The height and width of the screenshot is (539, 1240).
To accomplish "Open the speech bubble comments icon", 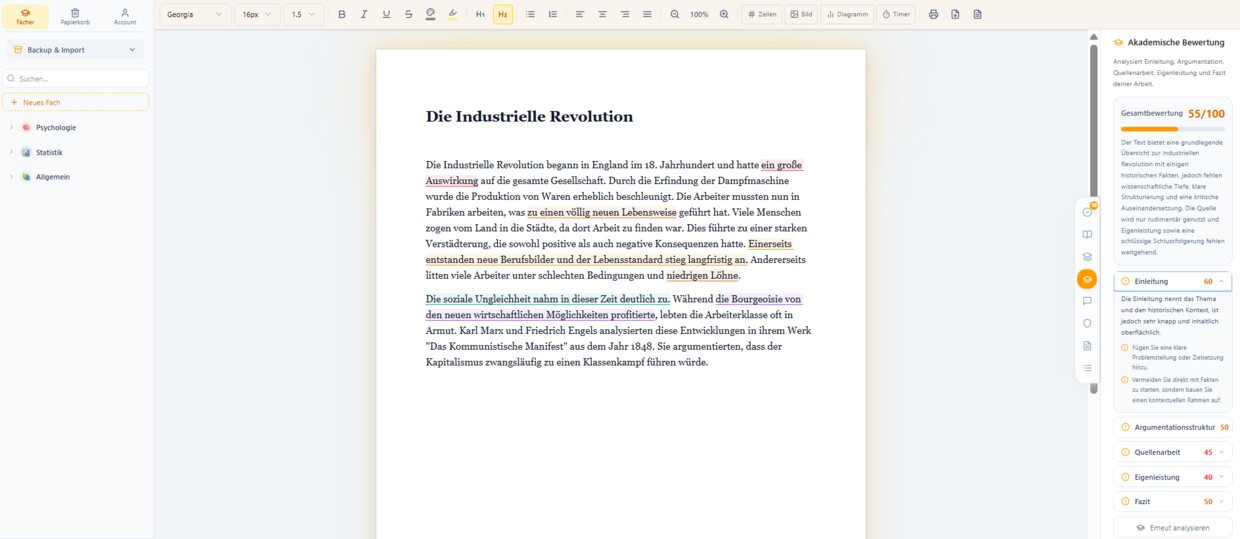I will click(x=1087, y=301).
